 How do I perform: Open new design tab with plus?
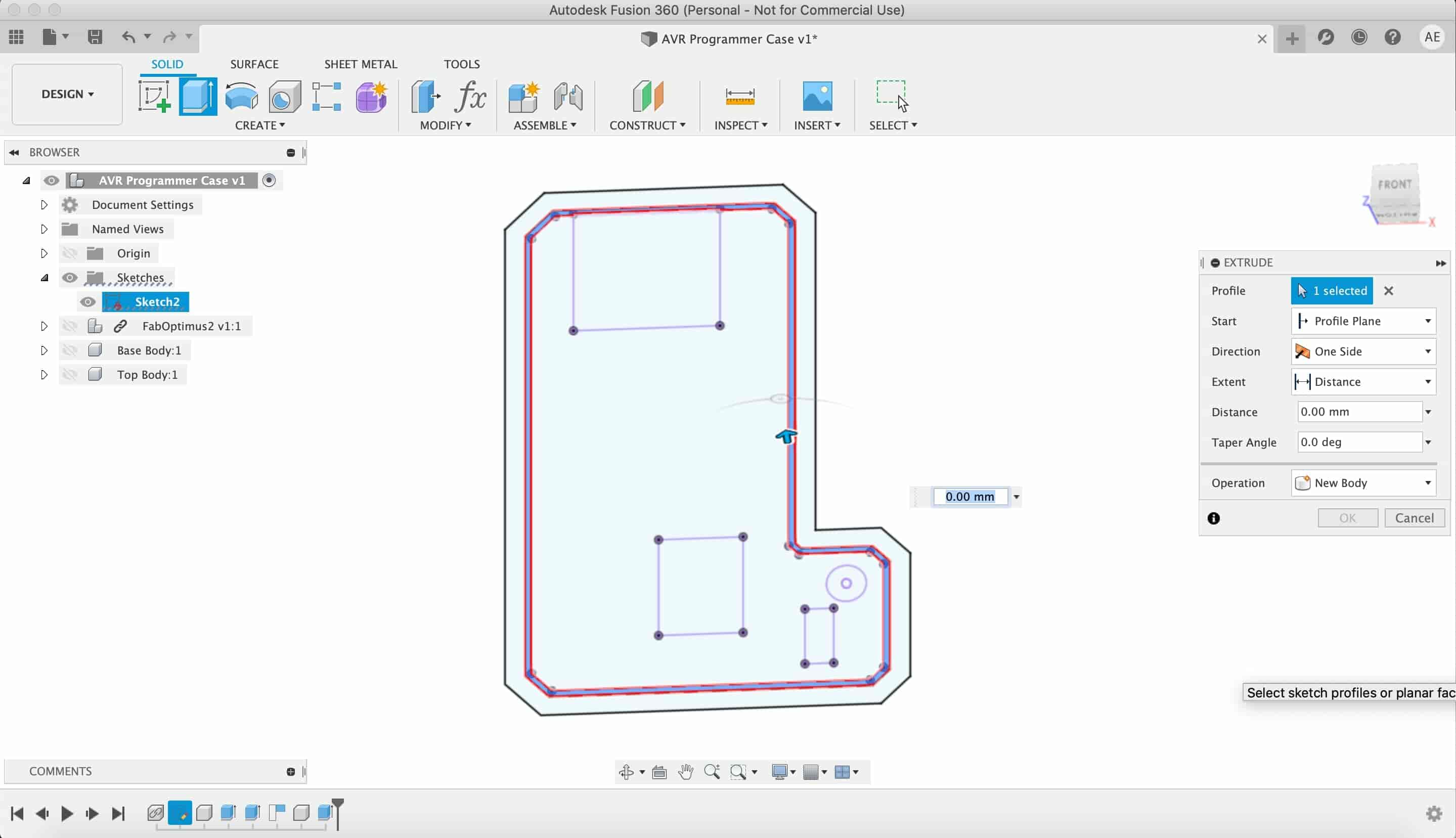(1292, 38)
